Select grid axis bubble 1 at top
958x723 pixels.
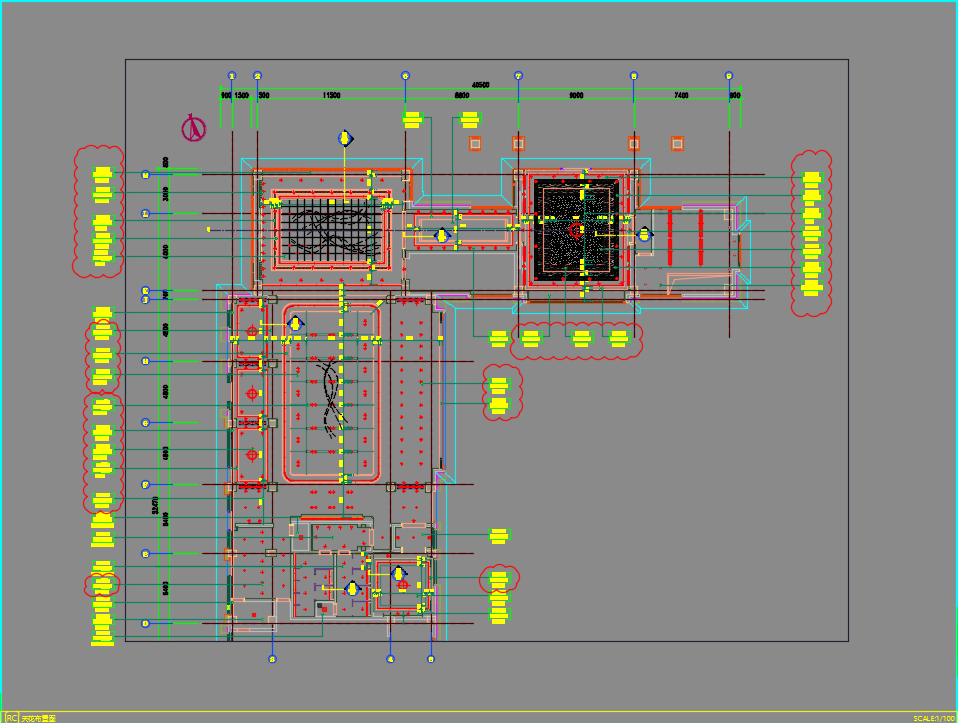coord(232,76)
